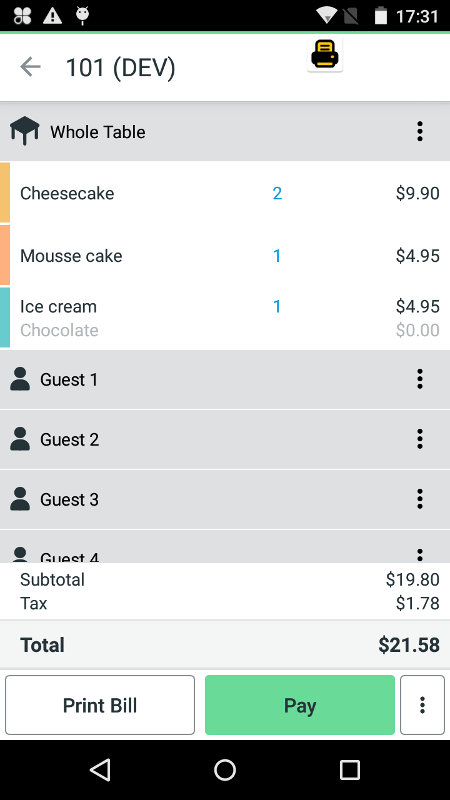The height and width of the screenshot is (800, 450).
Task: Tap the Android home button
Action: click(x=225, y=769)
